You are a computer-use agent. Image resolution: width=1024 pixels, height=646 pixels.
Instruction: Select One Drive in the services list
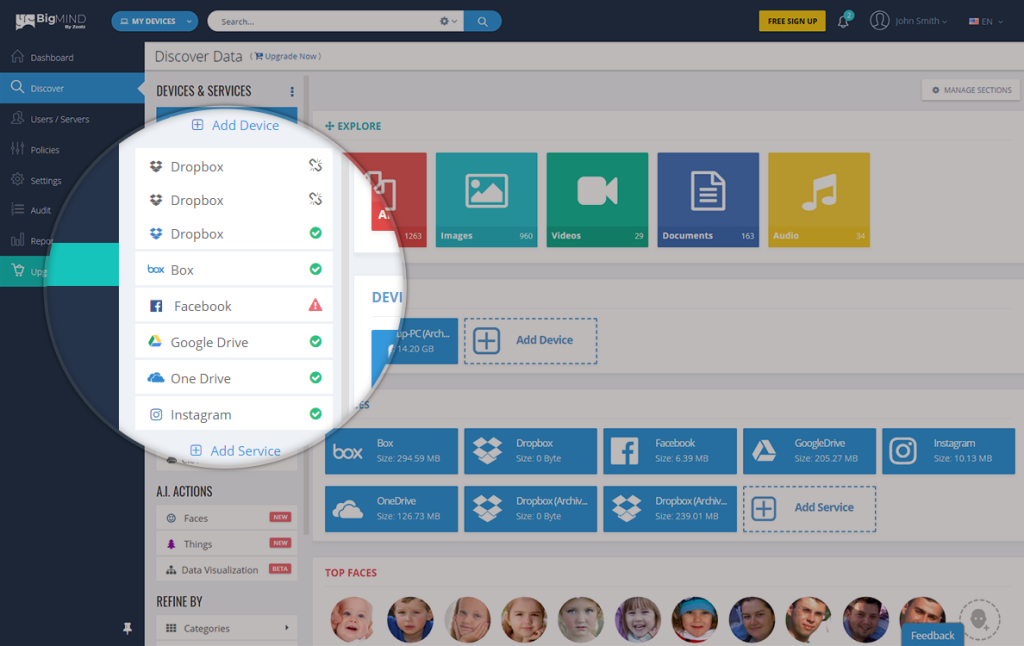click(x=234, y=378)
